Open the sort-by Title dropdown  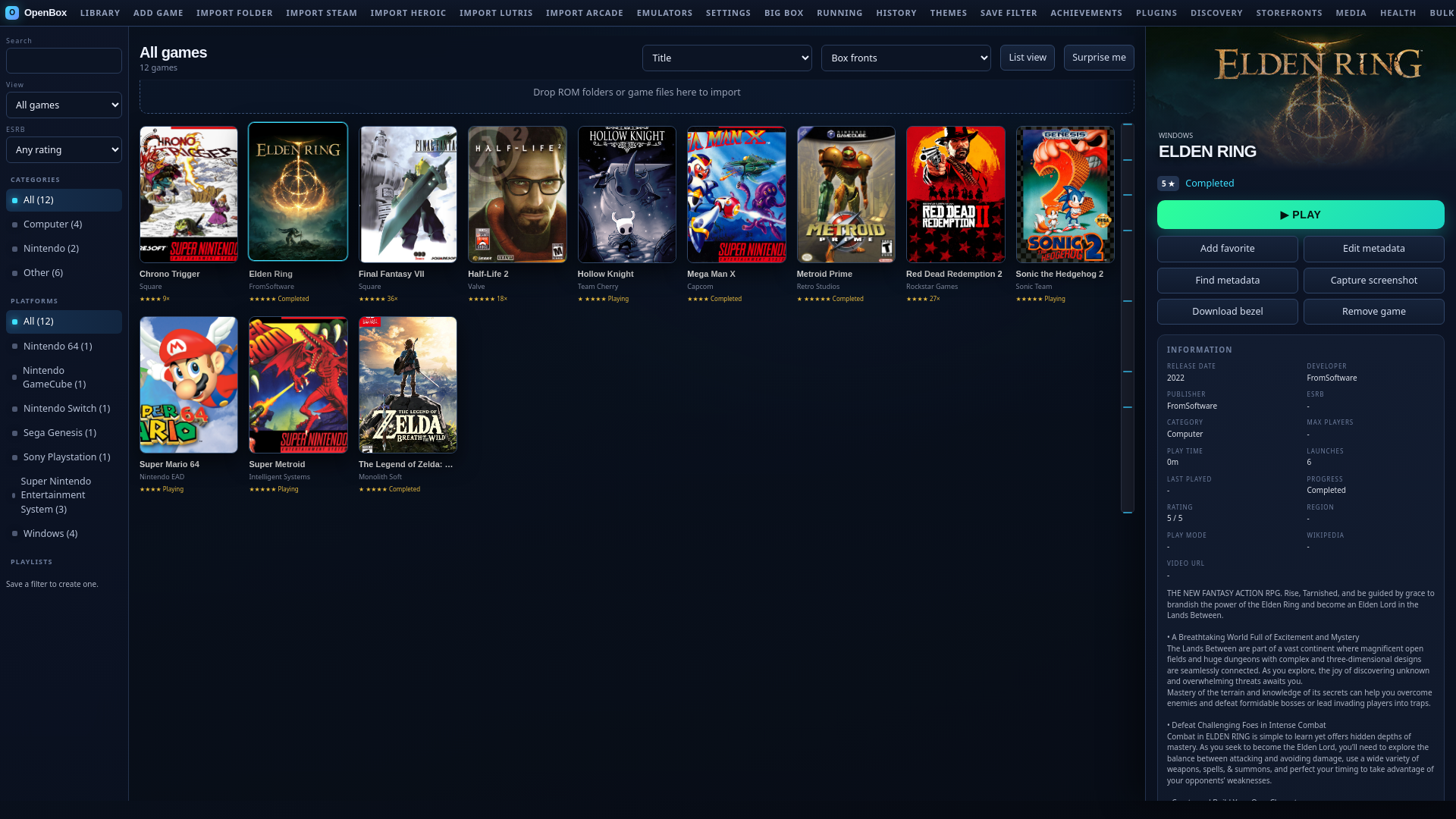click(726, 58)
